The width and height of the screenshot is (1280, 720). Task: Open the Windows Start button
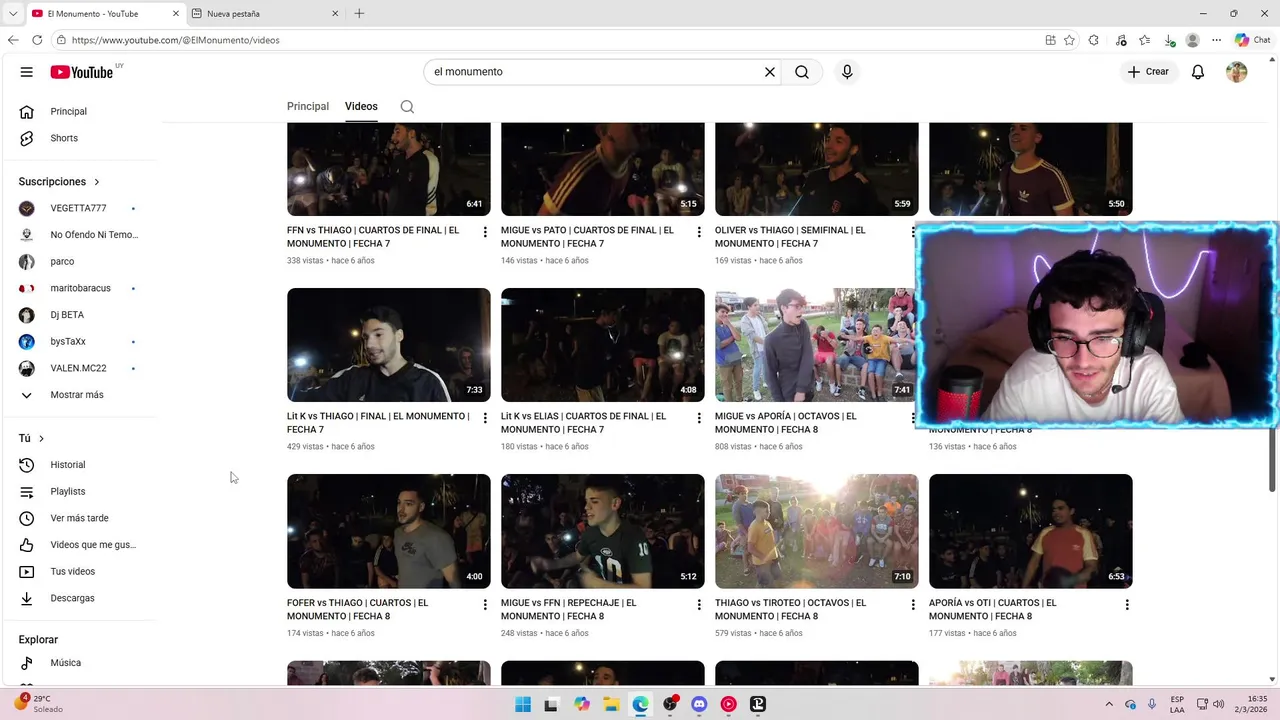523,704
